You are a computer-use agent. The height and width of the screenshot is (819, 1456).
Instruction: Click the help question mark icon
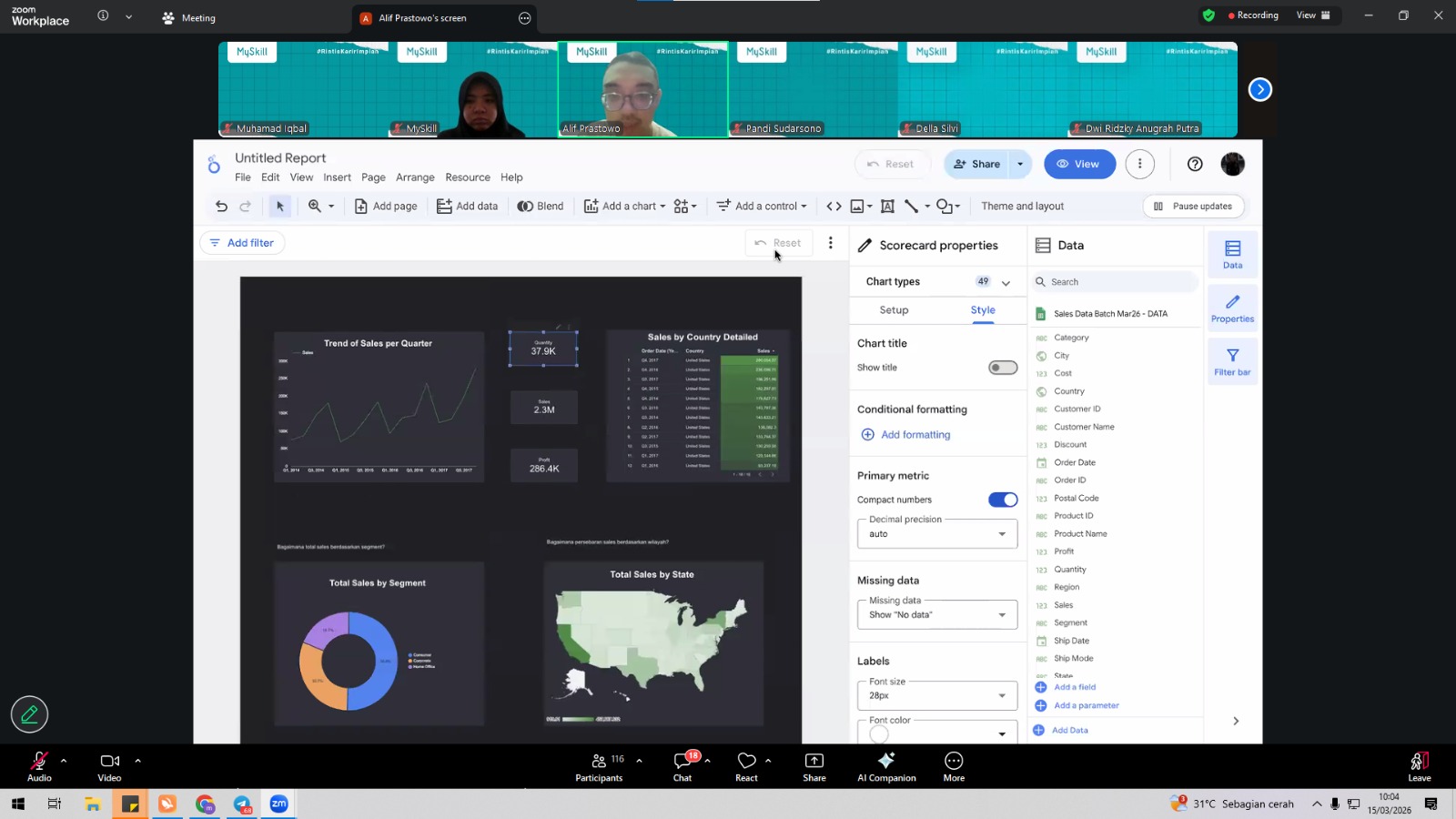[x=1195, y=165]
